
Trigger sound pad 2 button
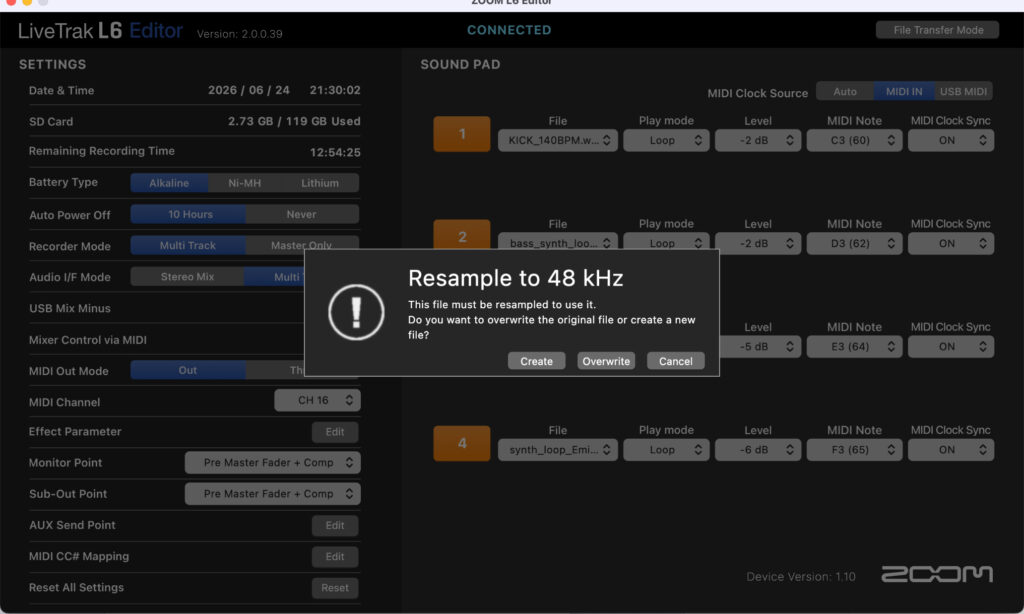click(462, 234)
